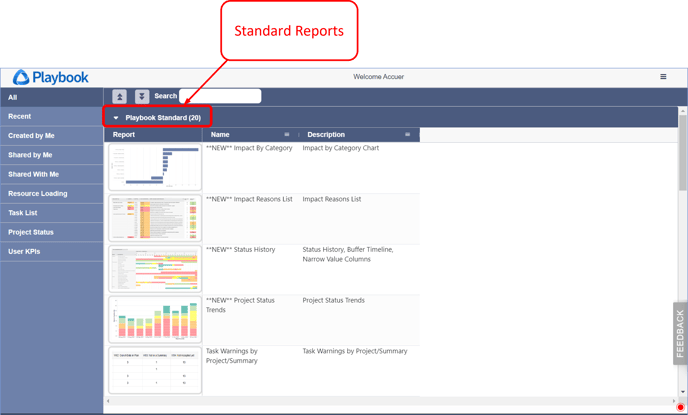Select the Task List category
Viewport: 688px width, 415px height.
(x=52, y=213)
